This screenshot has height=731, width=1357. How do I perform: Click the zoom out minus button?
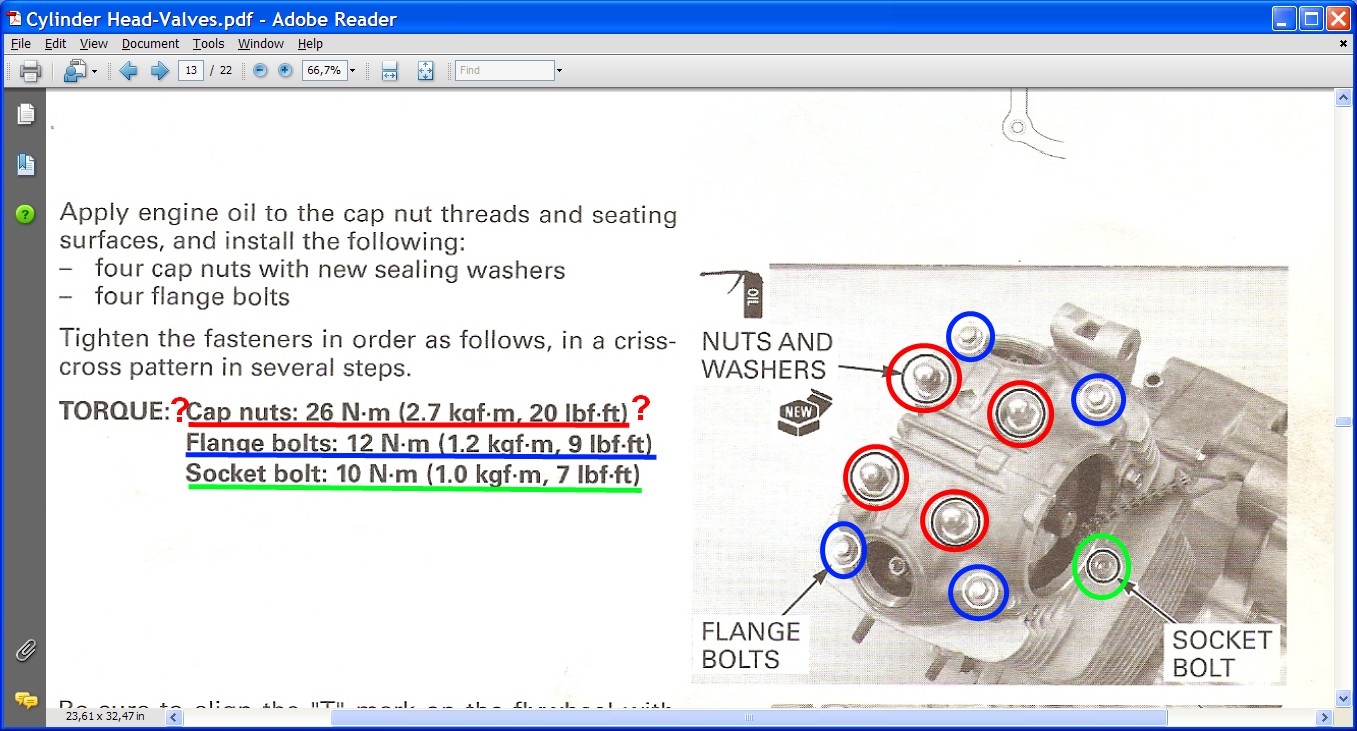click(261, 71)
